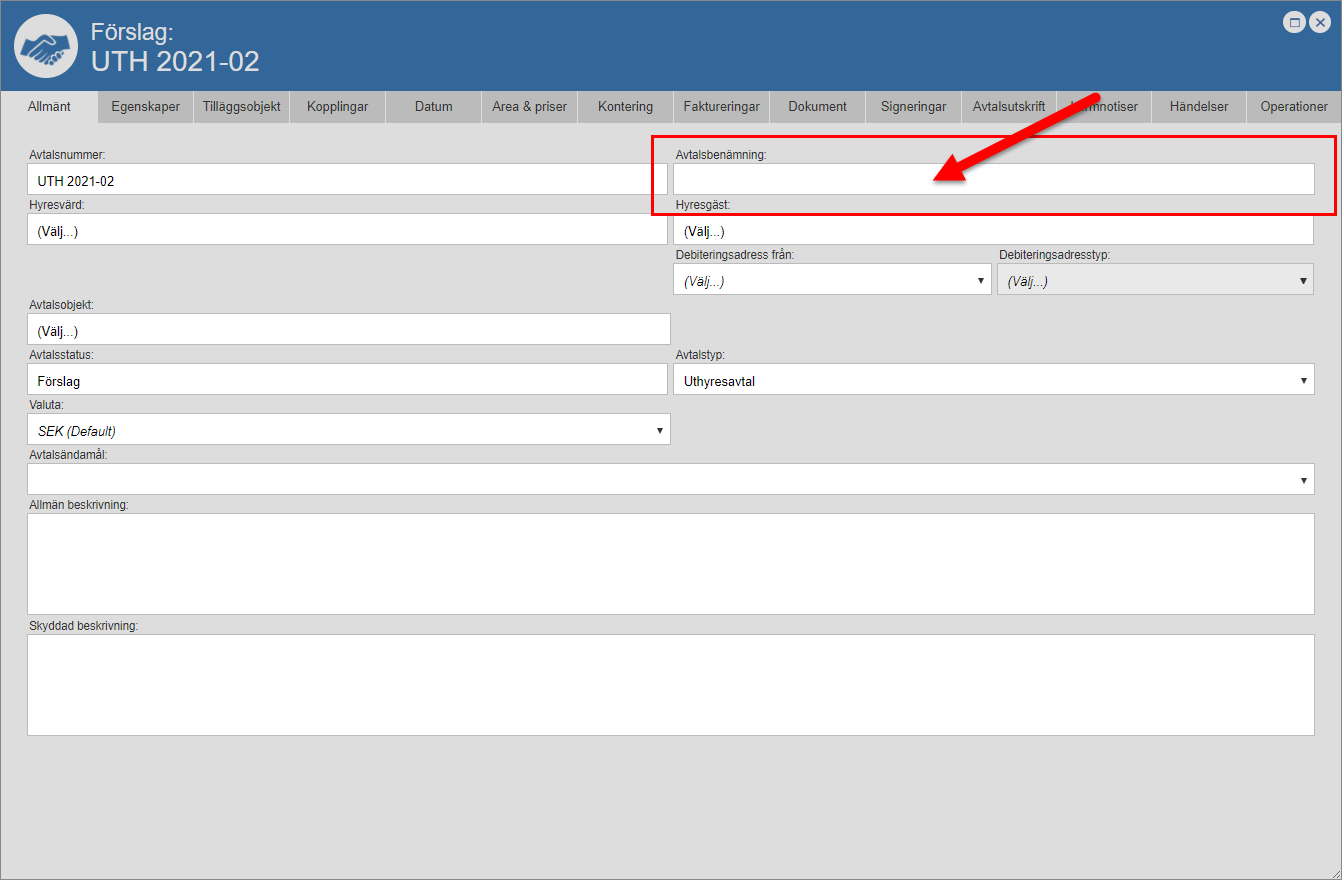The width and height of the screenshot is (1342, 880).
Task: Open the Valuta currency dropdown
Action: click(348, 430)
